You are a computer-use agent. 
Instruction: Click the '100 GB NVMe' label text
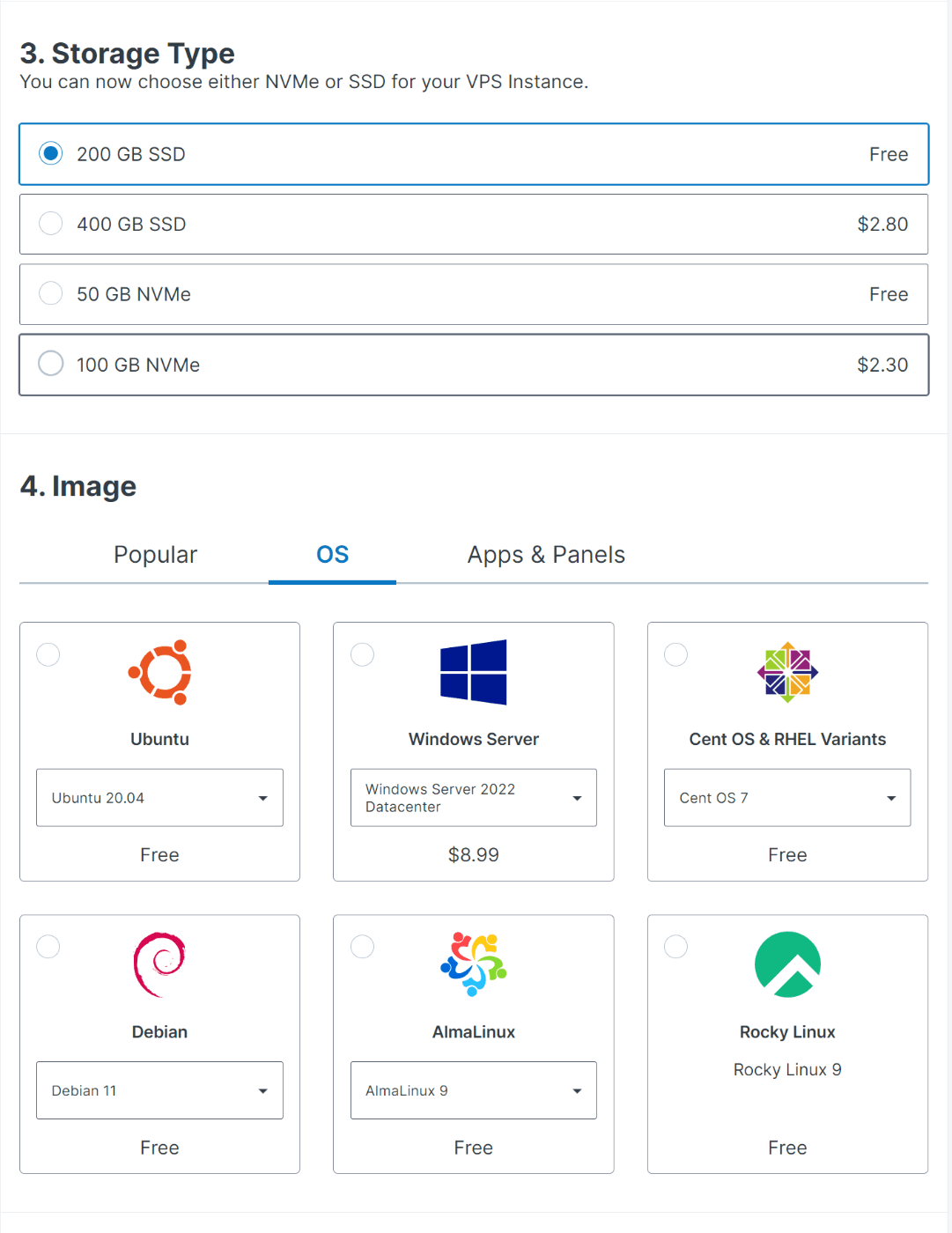point(138,365)
